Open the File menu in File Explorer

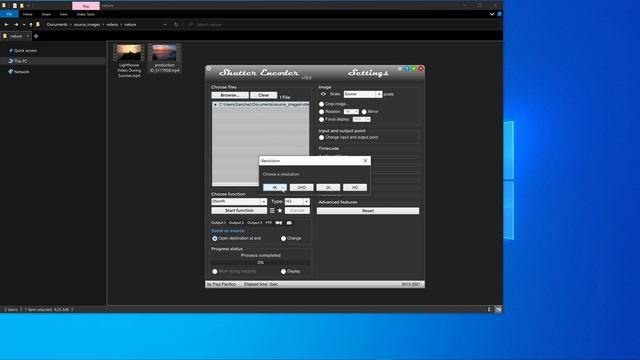point(9,14)
